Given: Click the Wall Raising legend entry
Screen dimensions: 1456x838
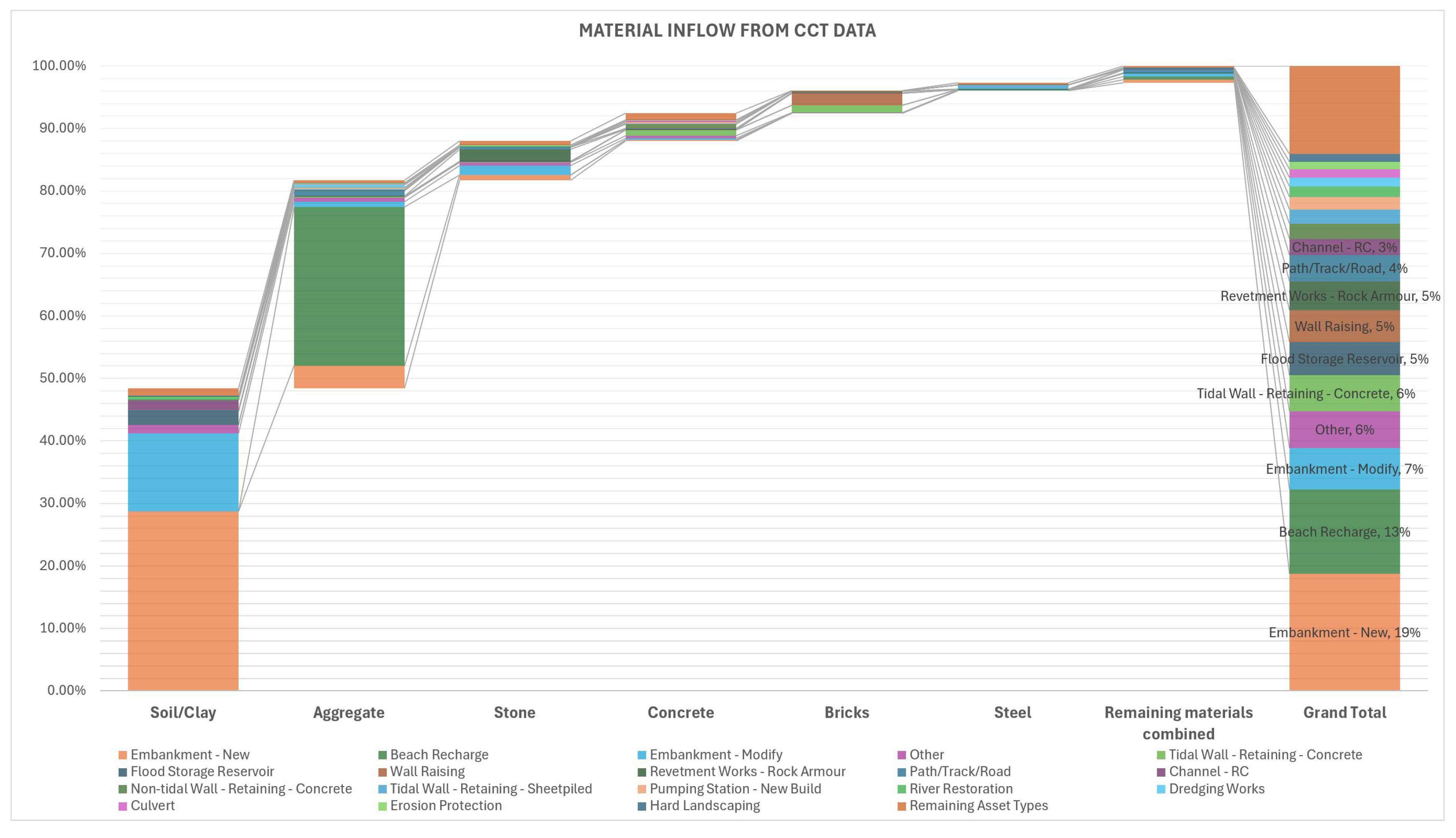Looking at the screenshot, I should [421, 771].
